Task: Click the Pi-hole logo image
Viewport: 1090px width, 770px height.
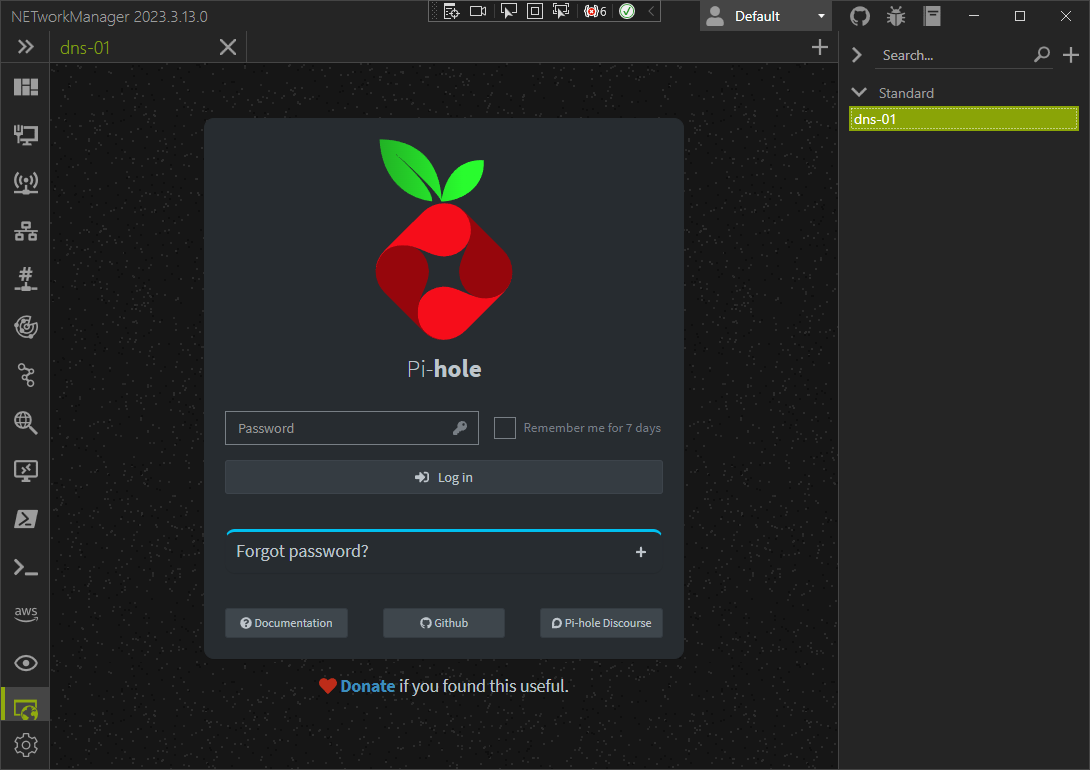Action: [444, 240]
